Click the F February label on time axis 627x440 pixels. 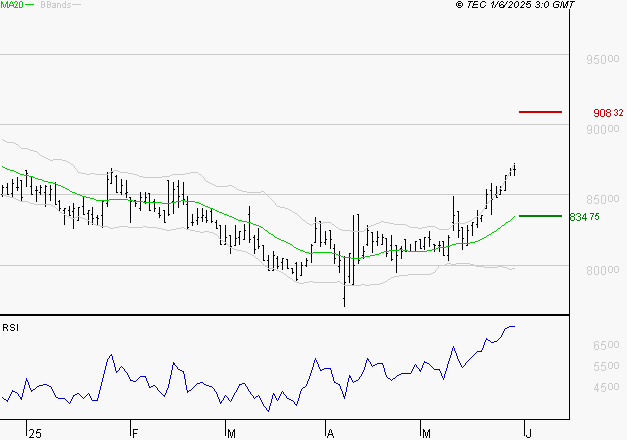tap(135, 434)
